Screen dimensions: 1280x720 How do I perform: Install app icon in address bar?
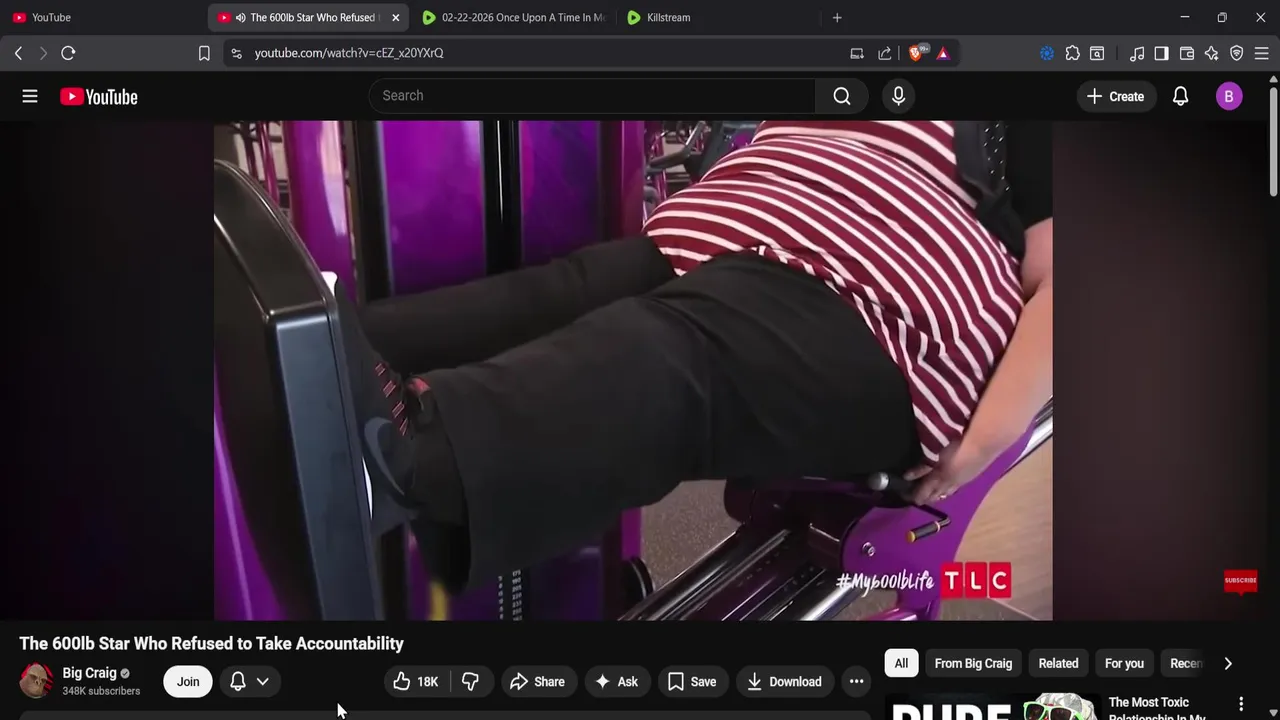[857, 53]
